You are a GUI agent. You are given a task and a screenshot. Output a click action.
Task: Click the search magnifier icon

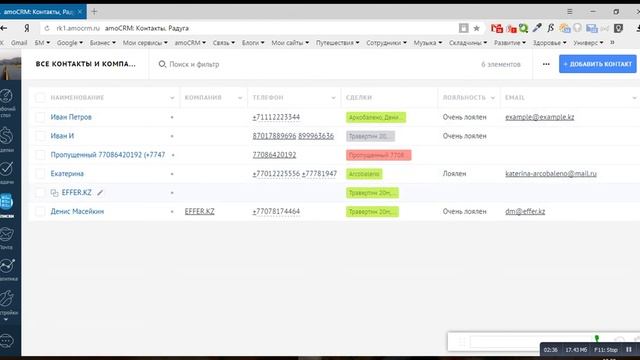[x=162, y=64]
